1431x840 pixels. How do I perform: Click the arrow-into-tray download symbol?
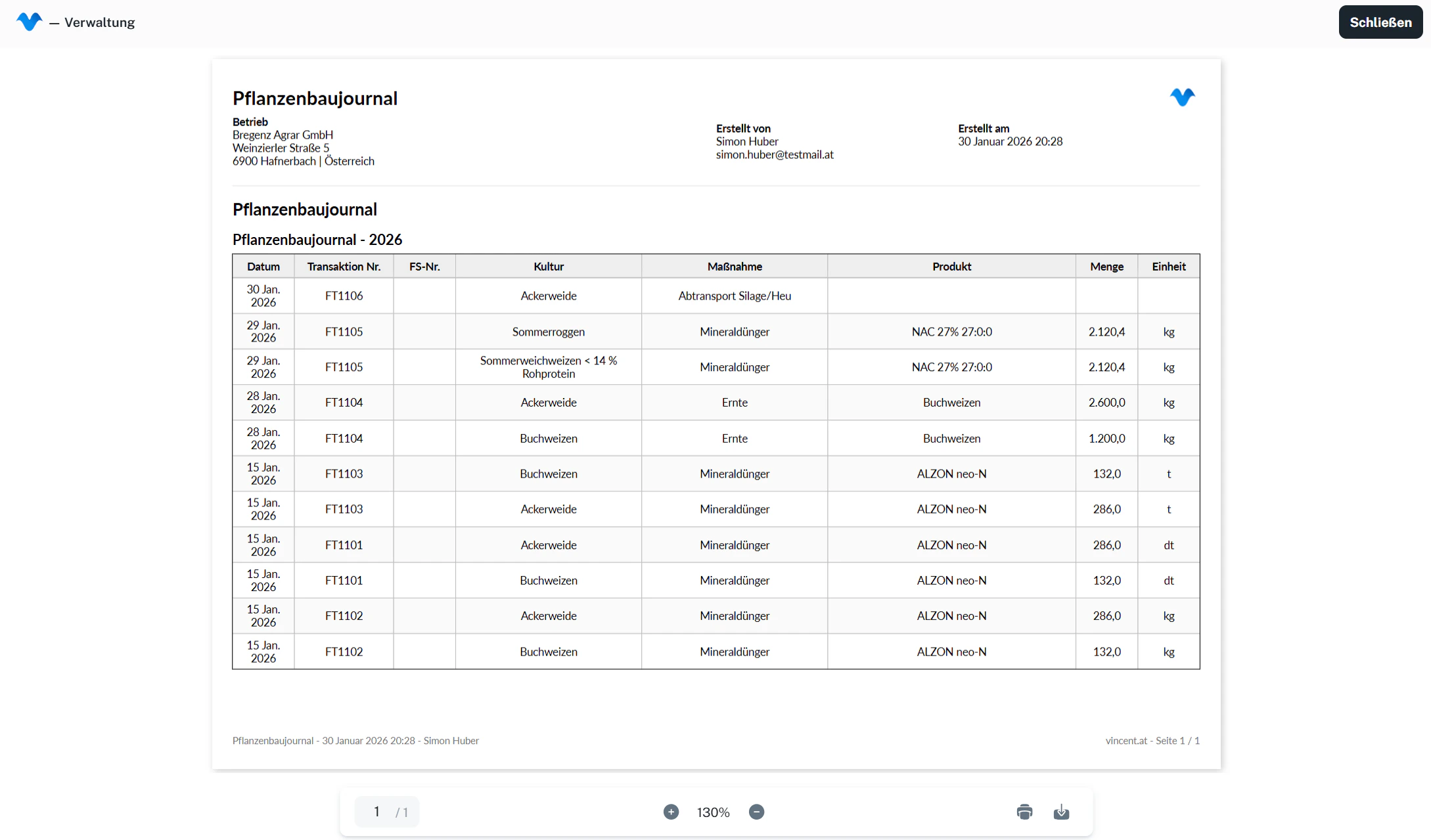click(1062, 812)
